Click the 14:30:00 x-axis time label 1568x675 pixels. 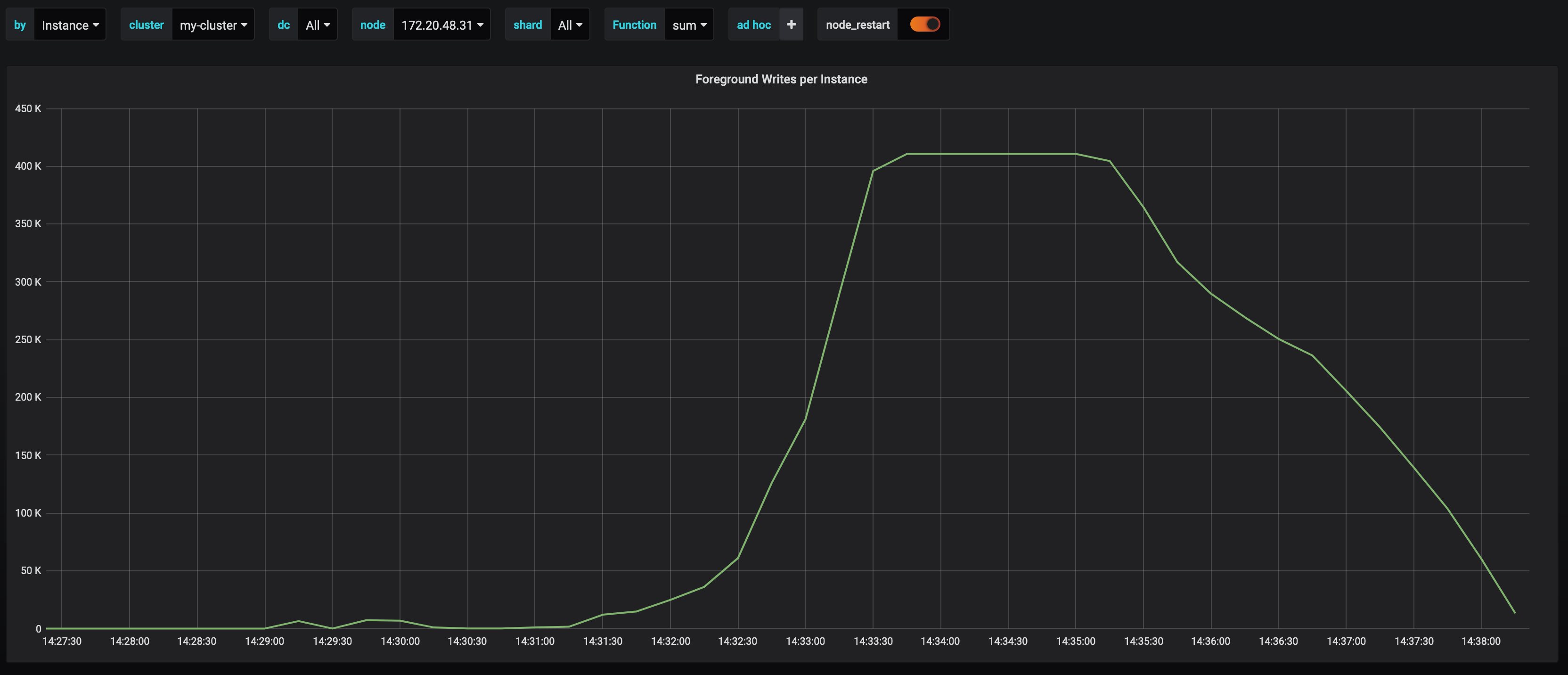[400, 641]
